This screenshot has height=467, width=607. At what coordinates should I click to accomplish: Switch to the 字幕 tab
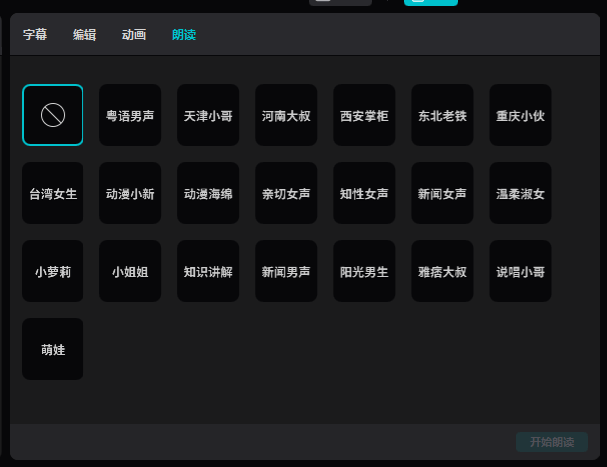tap(35, 34)
